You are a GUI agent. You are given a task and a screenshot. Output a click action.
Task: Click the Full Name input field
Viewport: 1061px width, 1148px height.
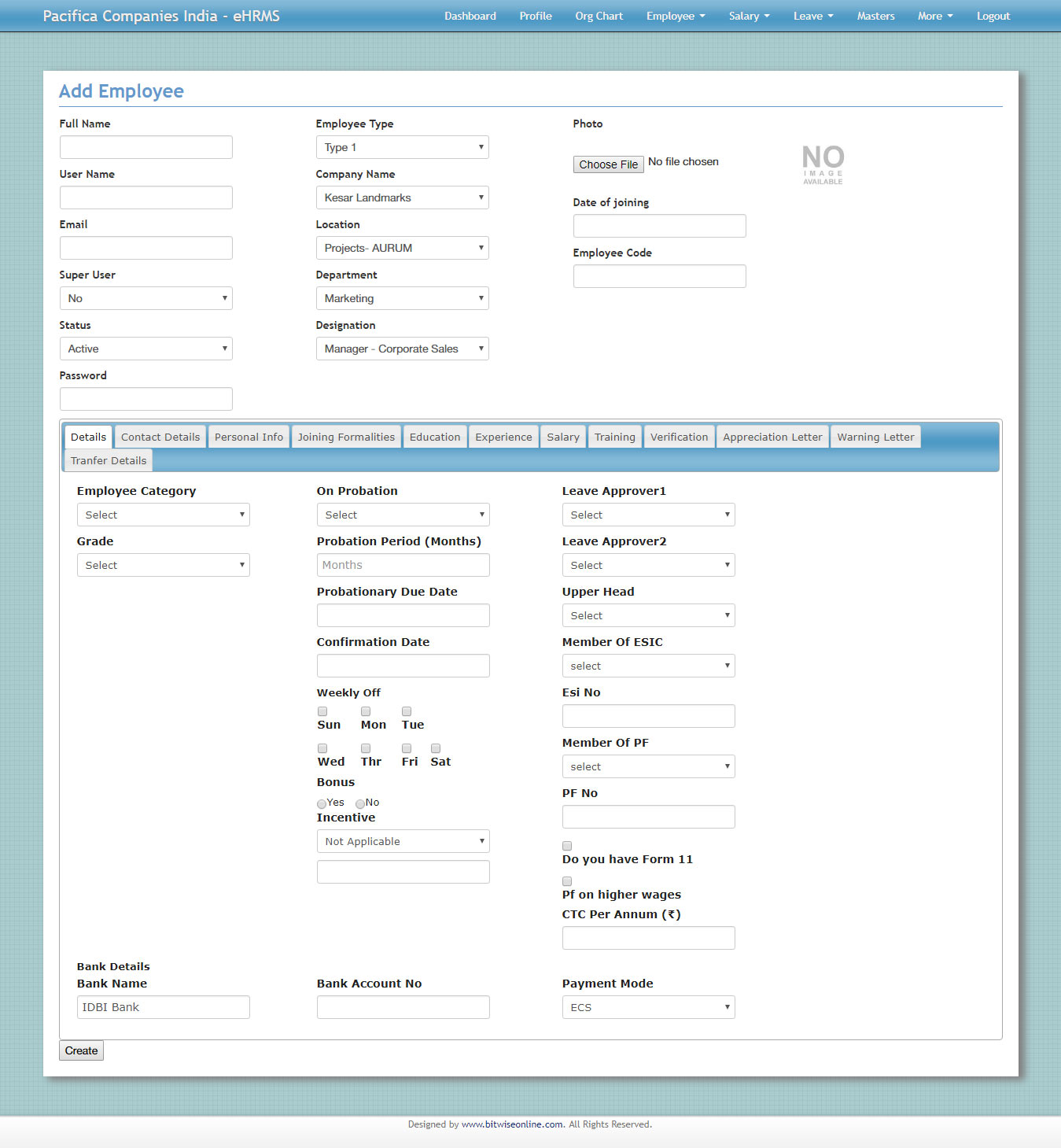point(146,147)
